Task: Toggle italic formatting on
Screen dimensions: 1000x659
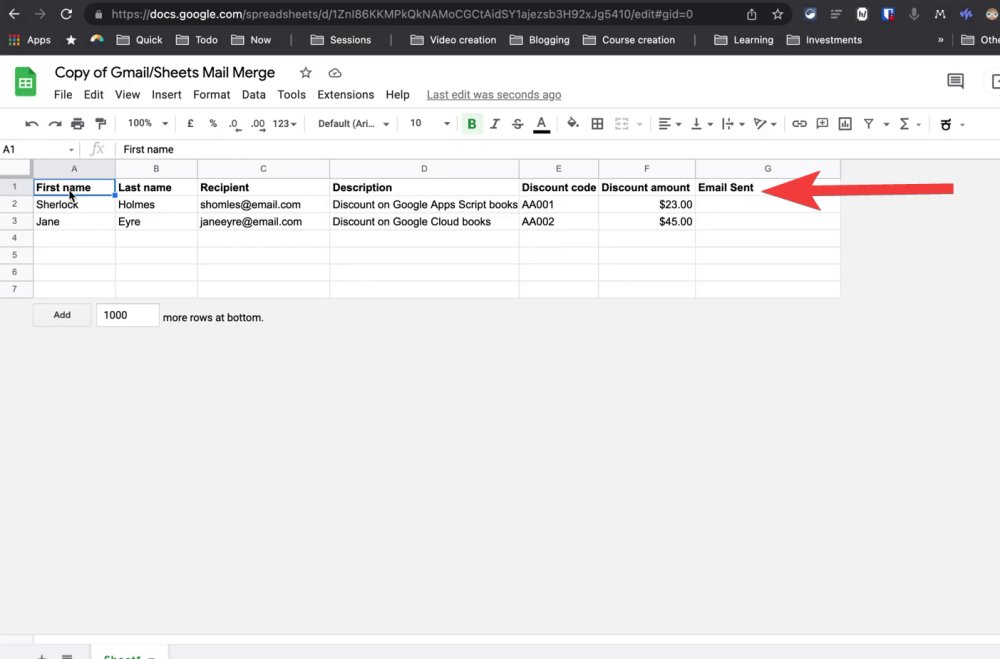Action: point(495,123)
